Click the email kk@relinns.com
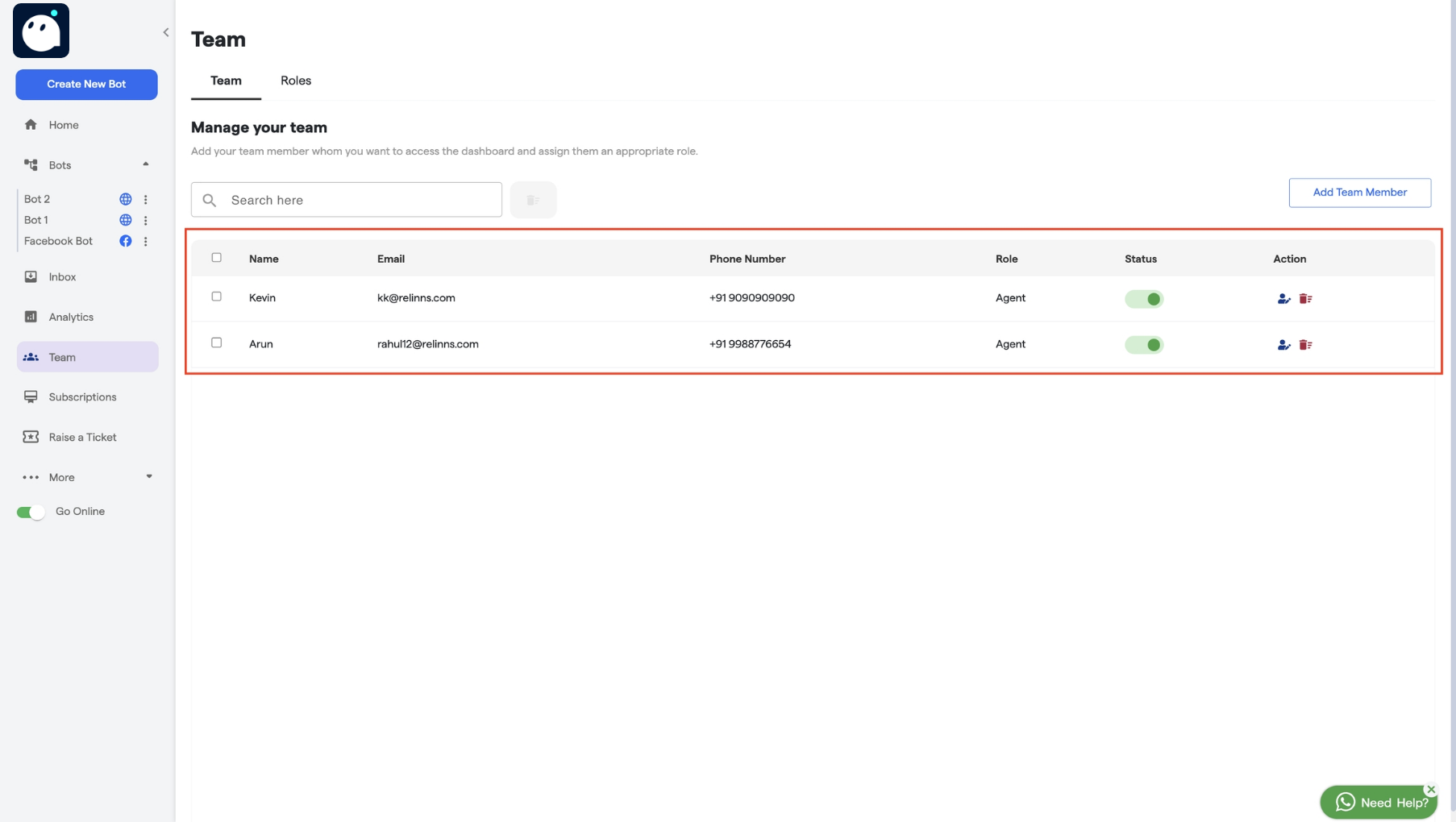 click(416, 297)
